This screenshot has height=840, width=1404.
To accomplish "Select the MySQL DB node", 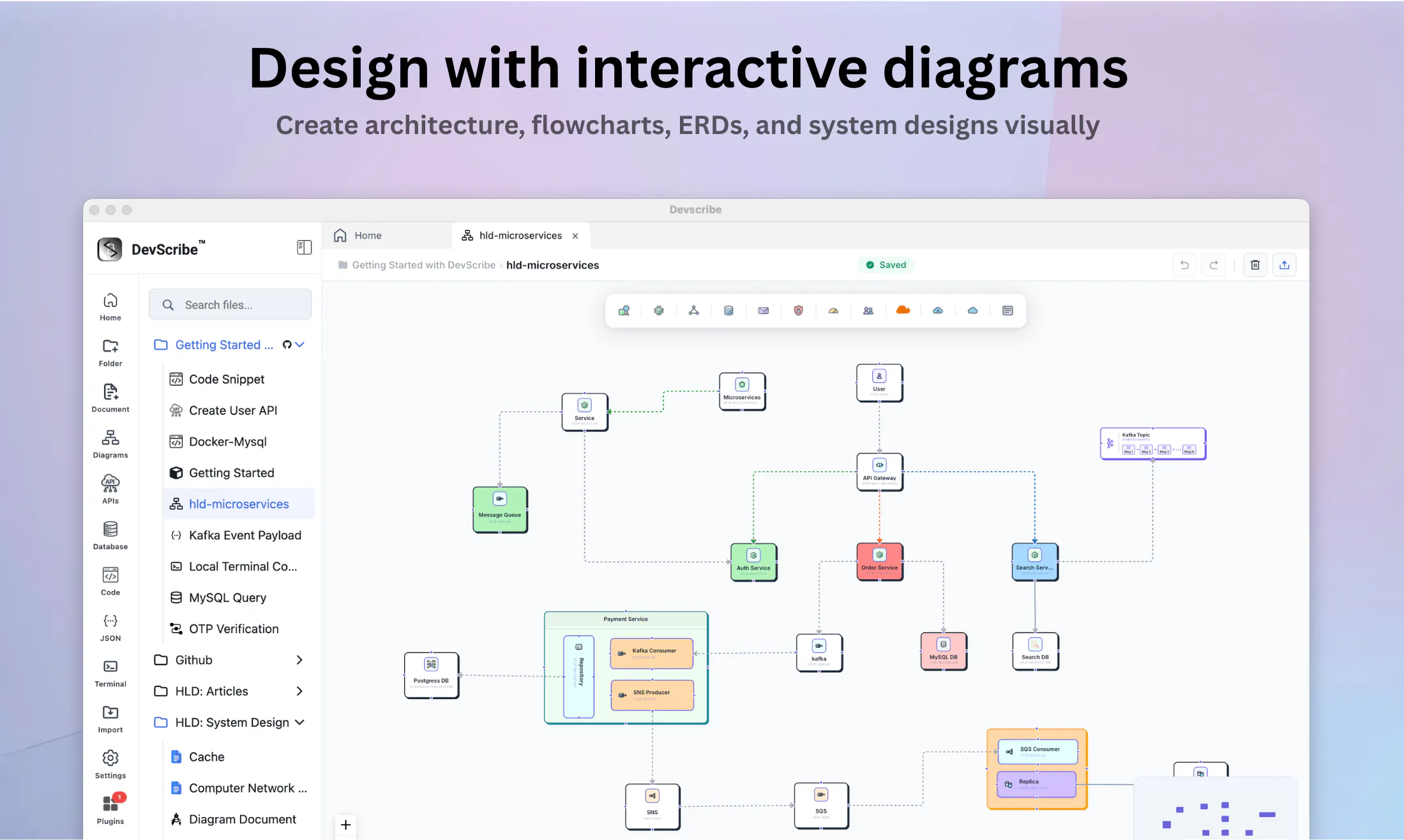I will click(943, 651).
